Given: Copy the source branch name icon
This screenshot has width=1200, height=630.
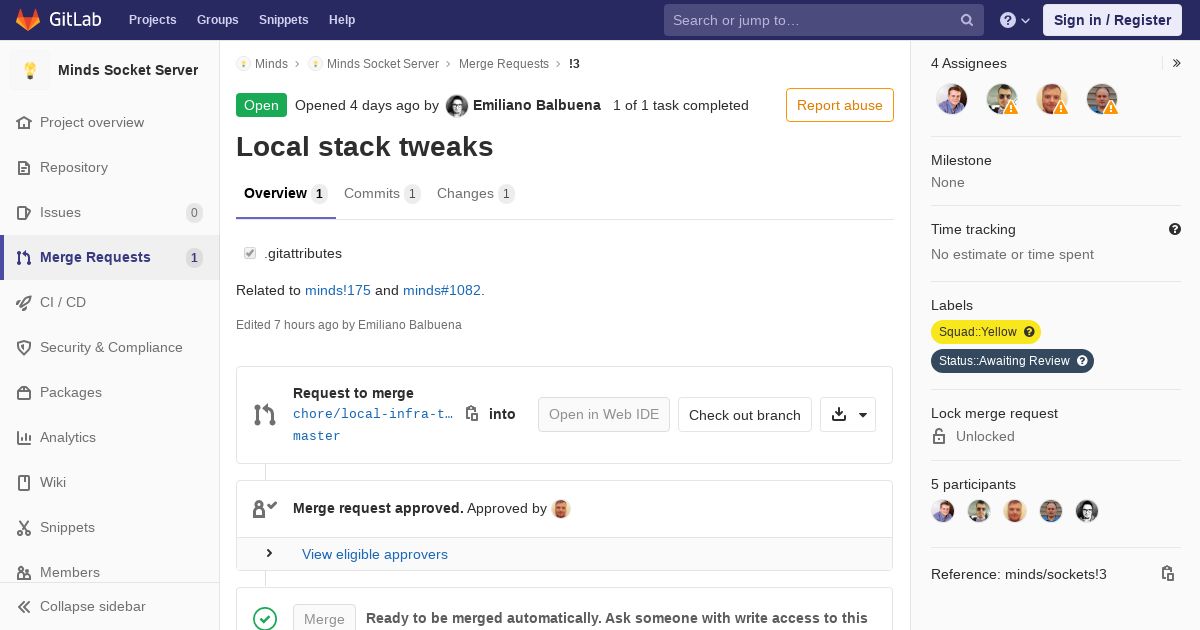Looking at the screenshot, I should click(x=472, y=413).
